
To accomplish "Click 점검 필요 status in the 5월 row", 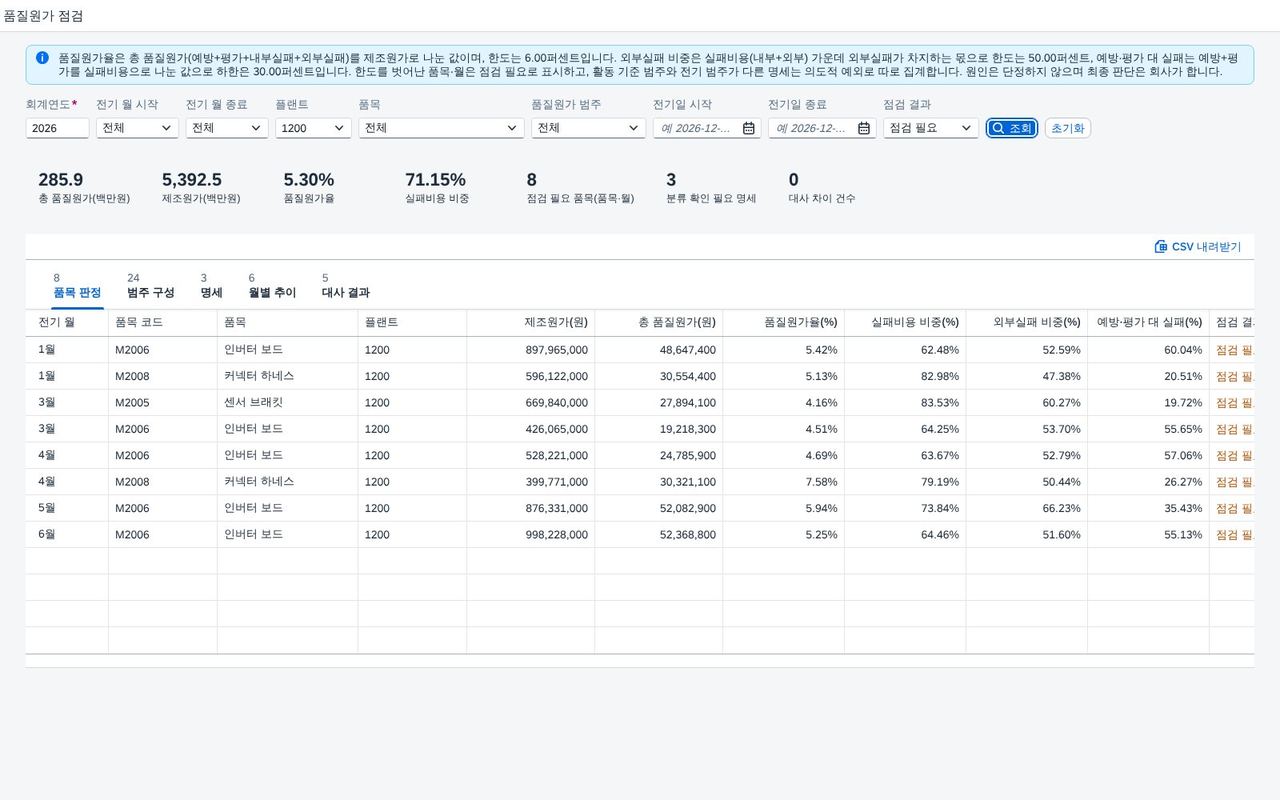I will [x=1234, y=508].
